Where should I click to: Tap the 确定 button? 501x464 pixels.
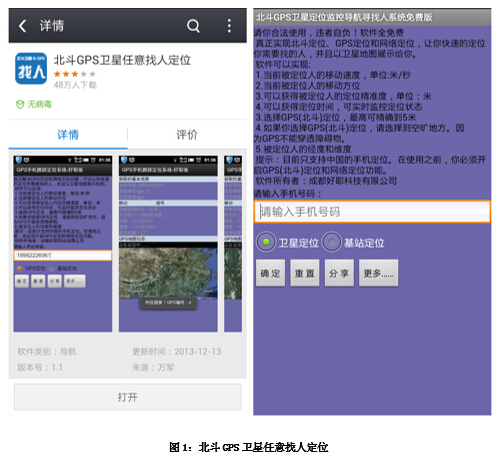271,273
